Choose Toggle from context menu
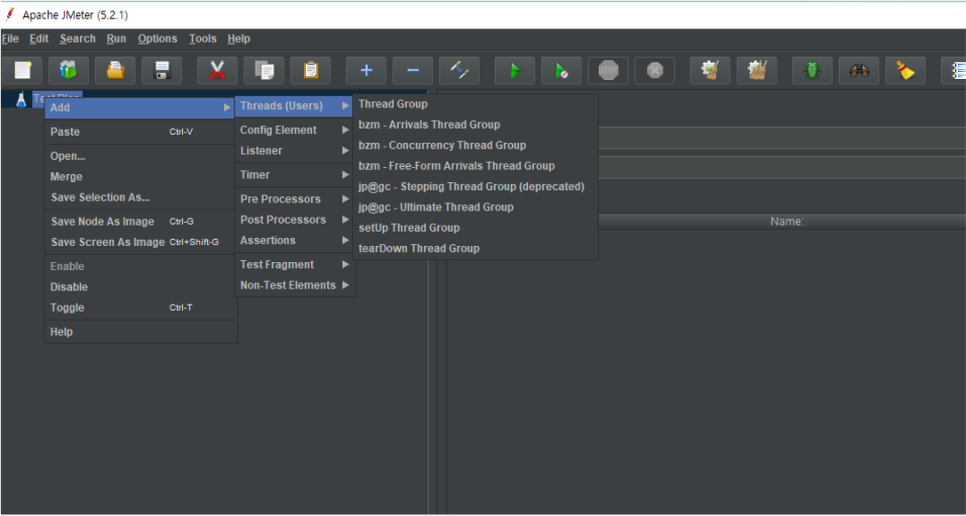The height and width of the screenshot is (516, 966). tap(140, 308)
